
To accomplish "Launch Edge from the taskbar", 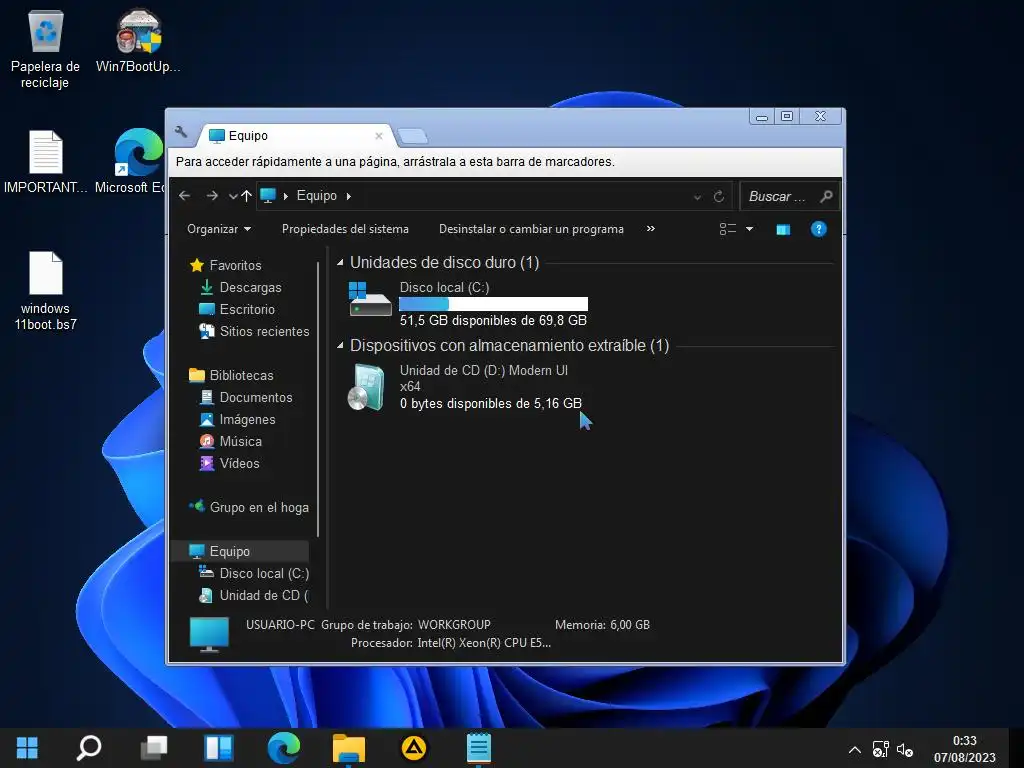I will click(x=283, y=748).
